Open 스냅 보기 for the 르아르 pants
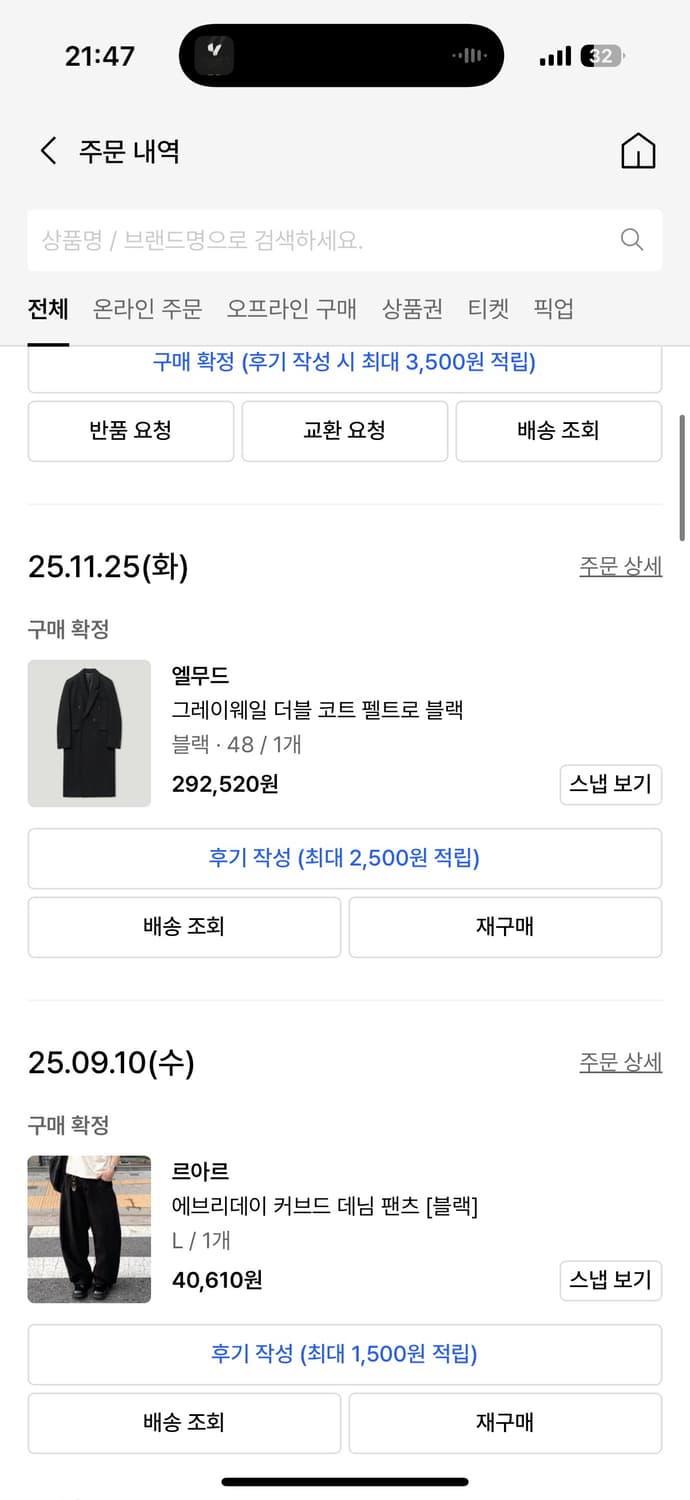The height and width of the screenshot is (1500, 690). coord(610,1281)
